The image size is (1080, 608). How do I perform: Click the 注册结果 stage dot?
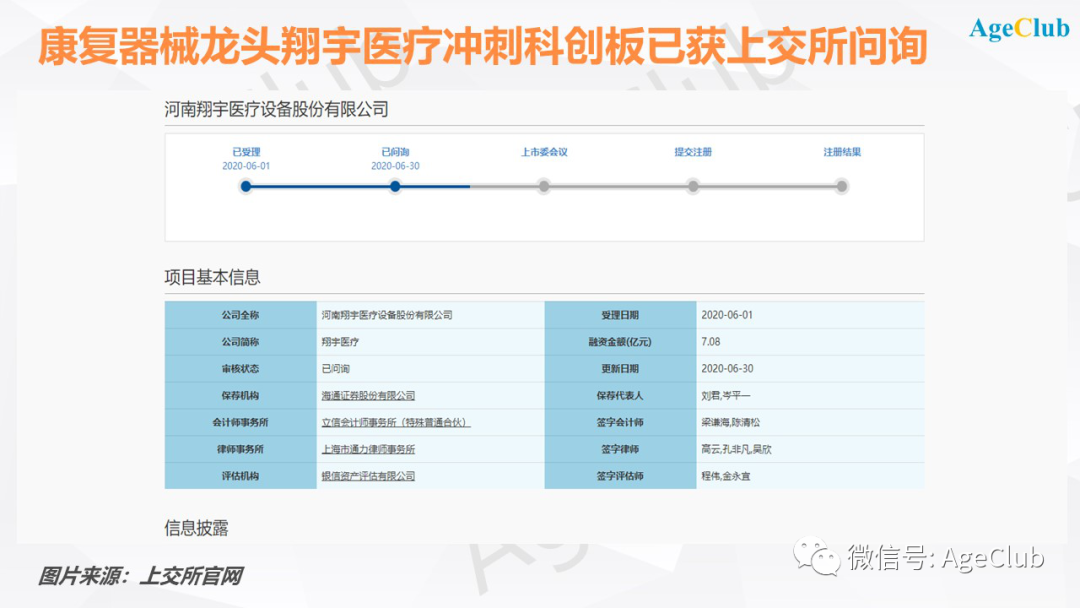click(x=842, y=186)
